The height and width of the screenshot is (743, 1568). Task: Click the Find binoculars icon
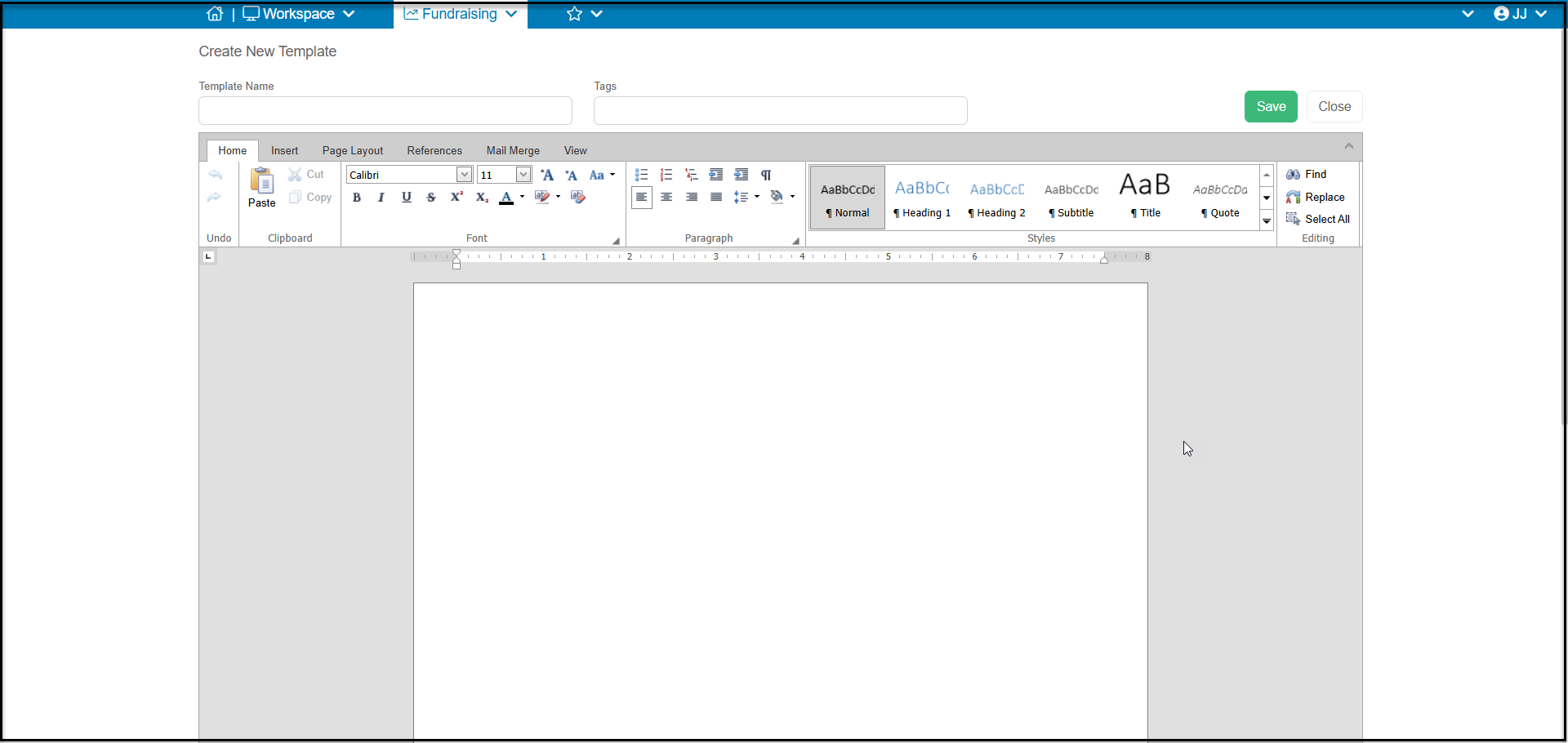click(1293, 175)
